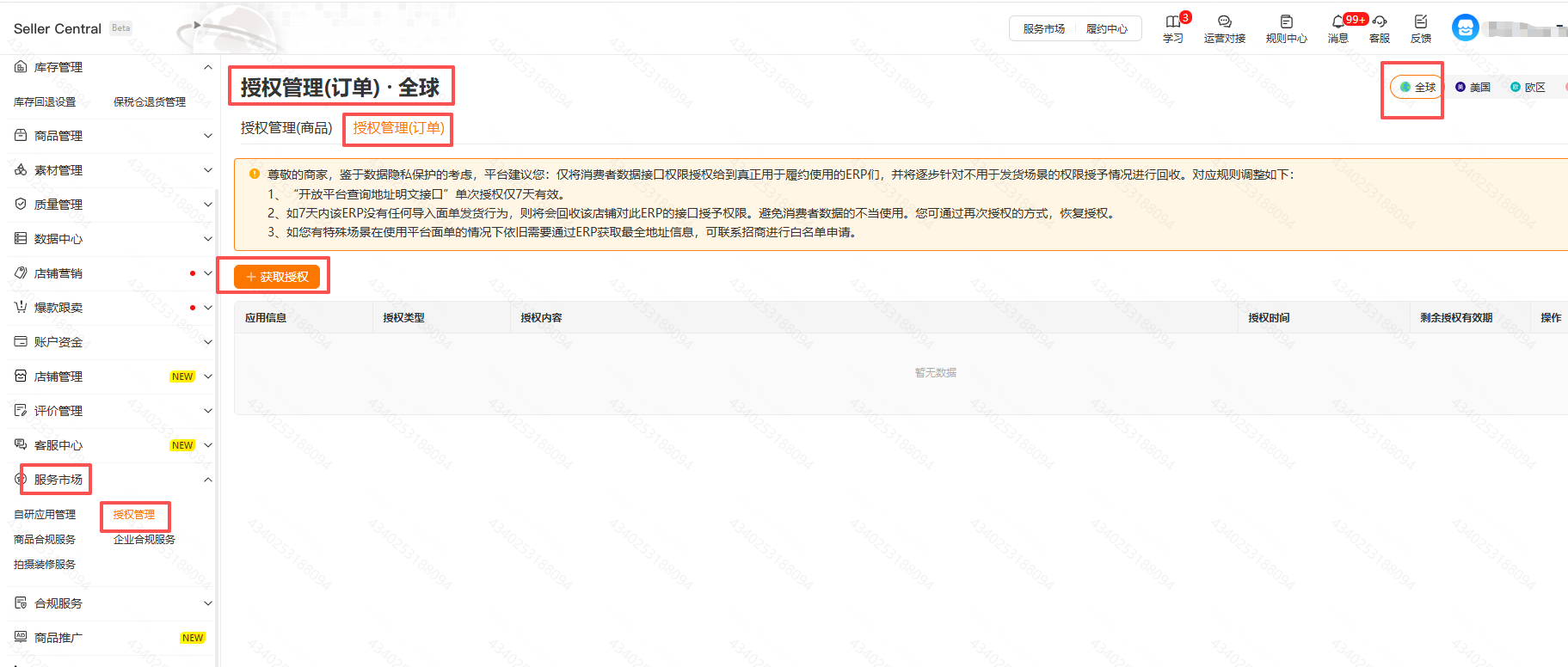
Task: Click the blue user avatar icon
Action: (1465, 28)
